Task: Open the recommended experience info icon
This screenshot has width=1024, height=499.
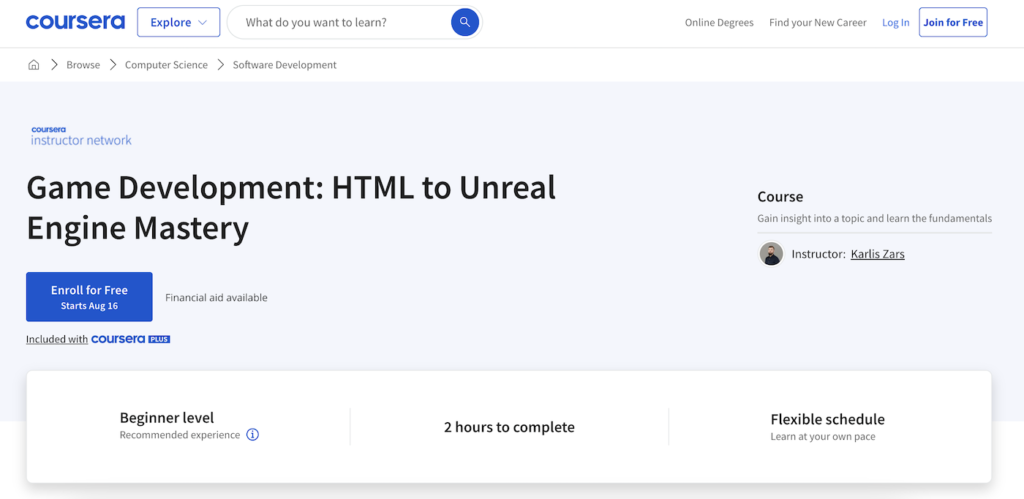Action: pyautogui.click(x=253, y=435)
